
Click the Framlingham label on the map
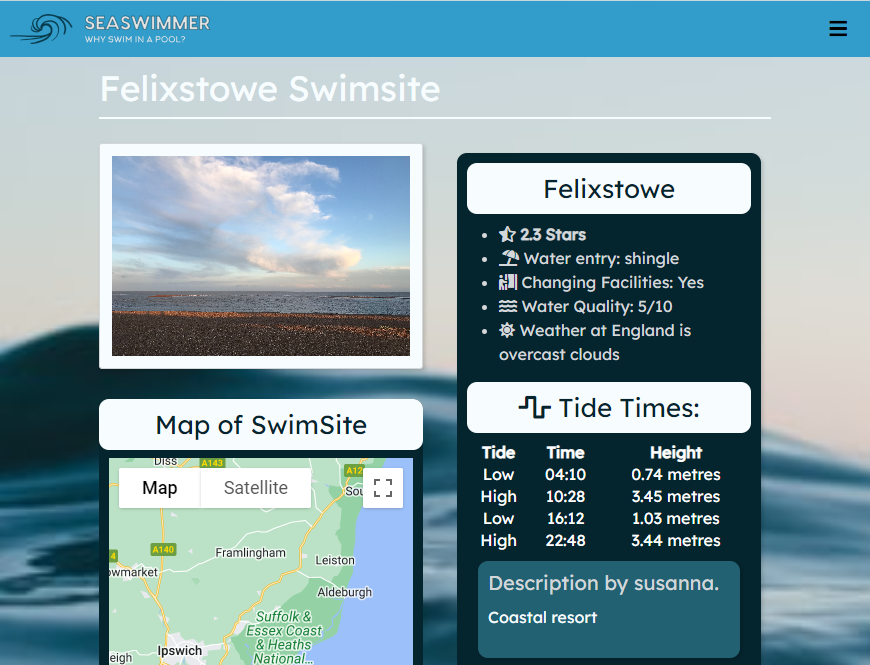coord(250,553)
